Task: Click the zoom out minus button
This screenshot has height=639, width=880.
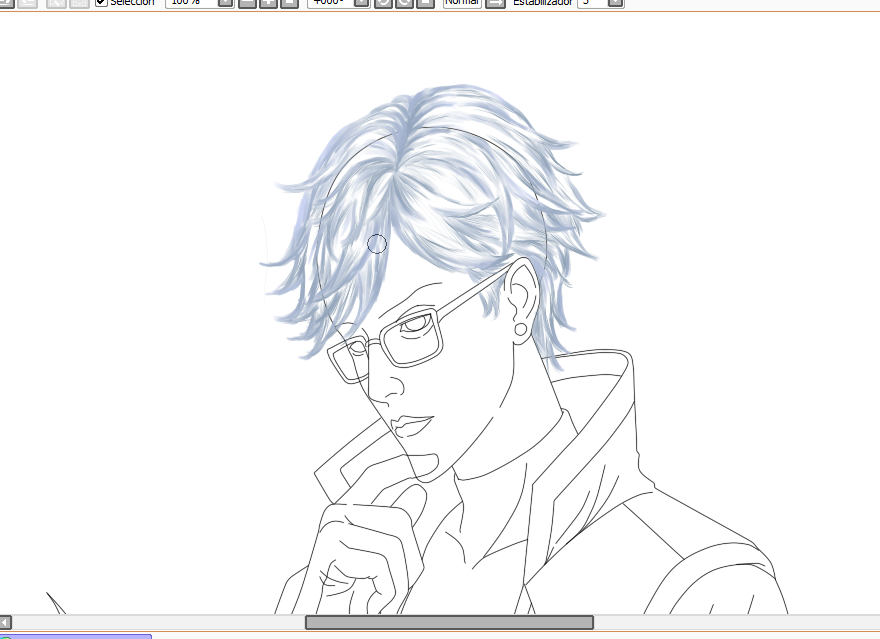Action: pyautogui.click(x=248, y=3)
